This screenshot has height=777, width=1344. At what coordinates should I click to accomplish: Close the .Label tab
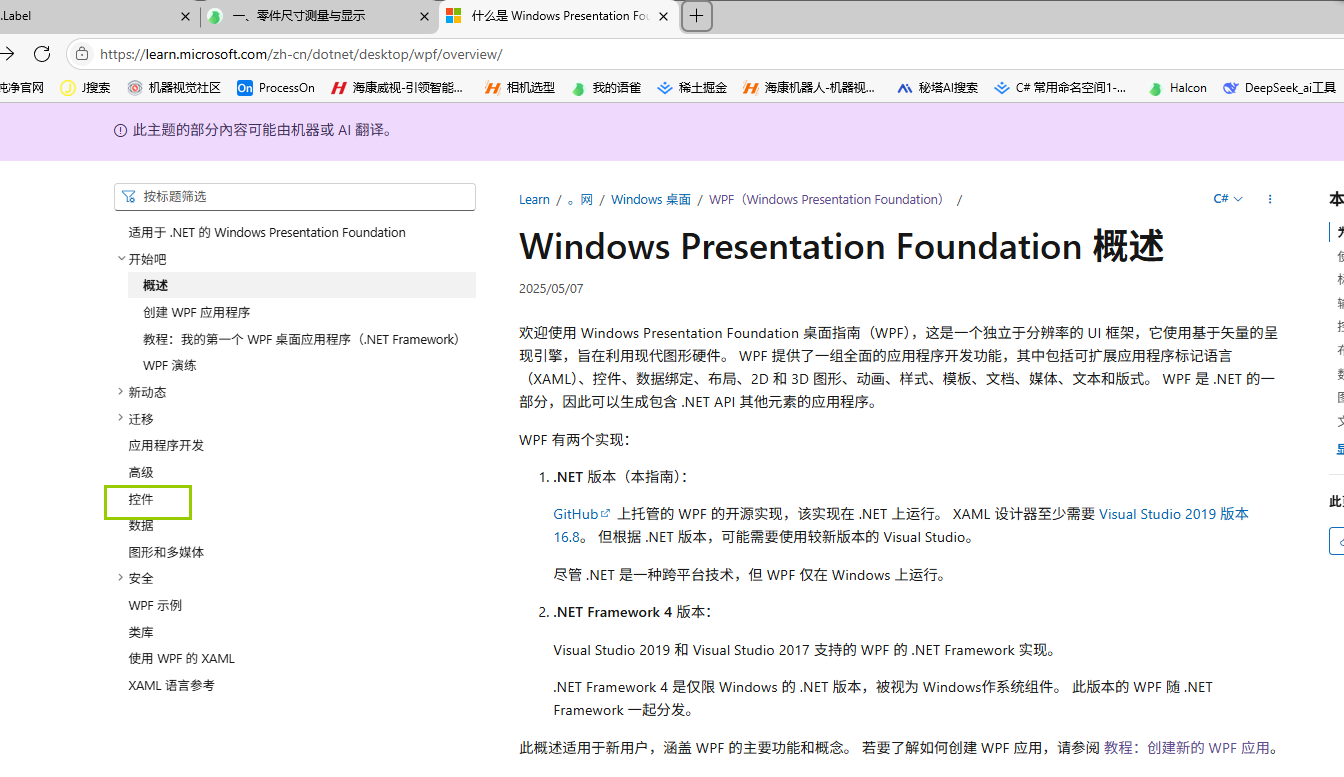(x=186, y=16)
